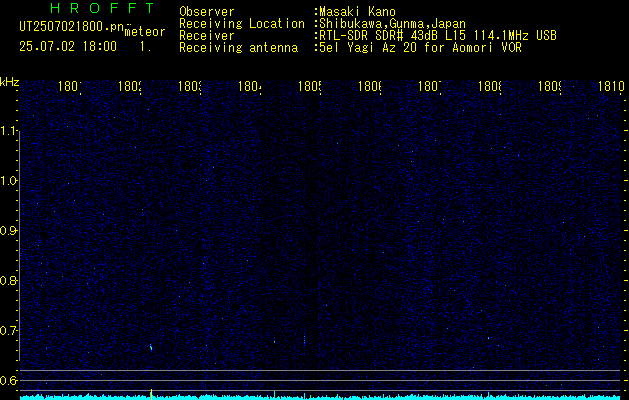The height and width of the screenshot is (400, 629).
Task: Click the 1805 time marker
Action: pos(310,86)
